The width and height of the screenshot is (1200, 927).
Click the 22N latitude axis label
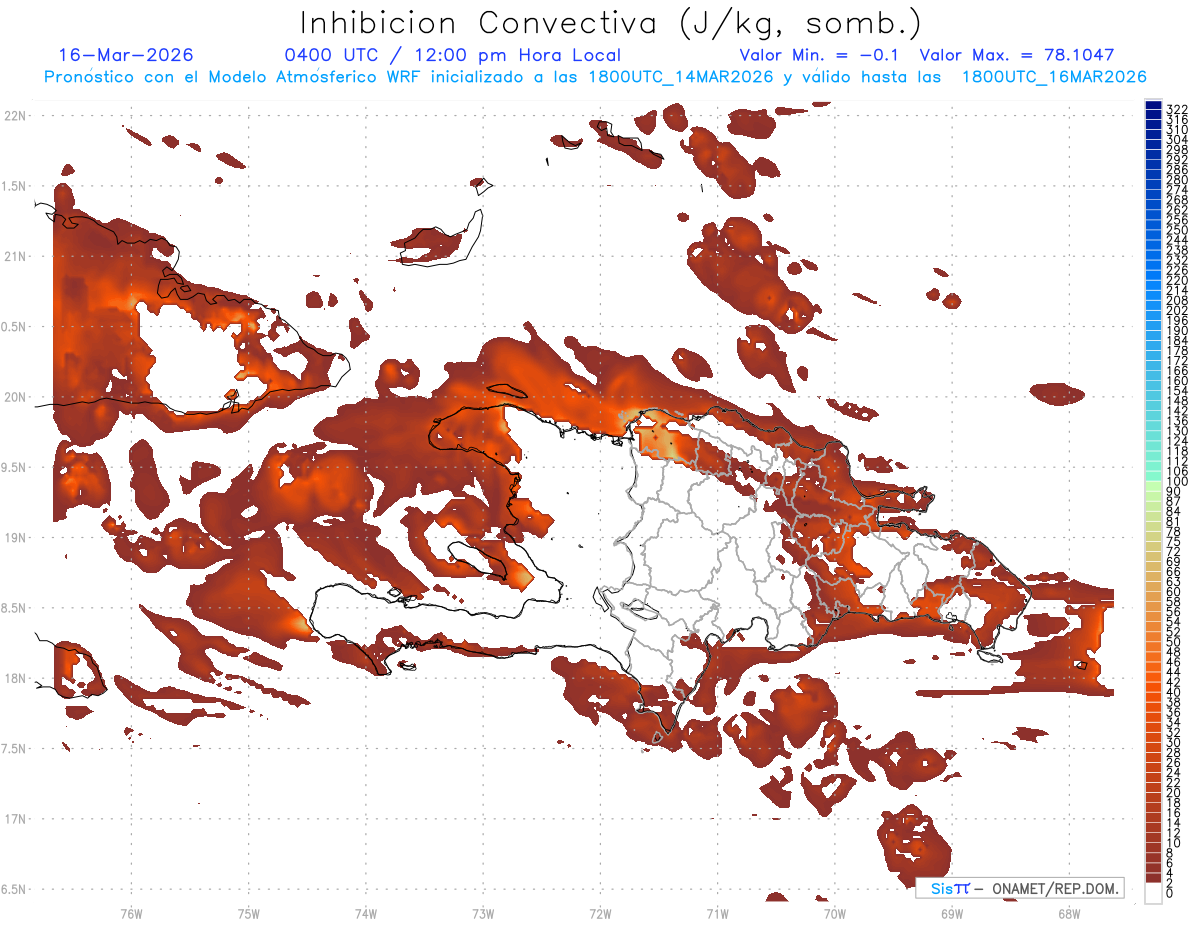16,116
